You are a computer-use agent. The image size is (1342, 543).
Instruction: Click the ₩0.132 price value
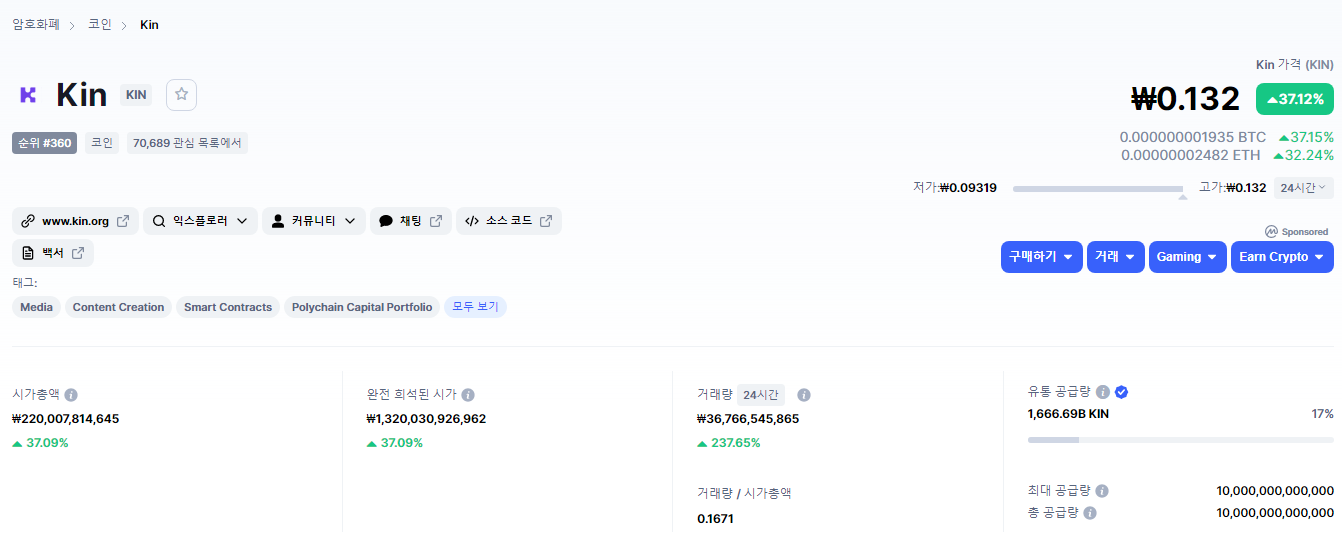[1186, 99]
